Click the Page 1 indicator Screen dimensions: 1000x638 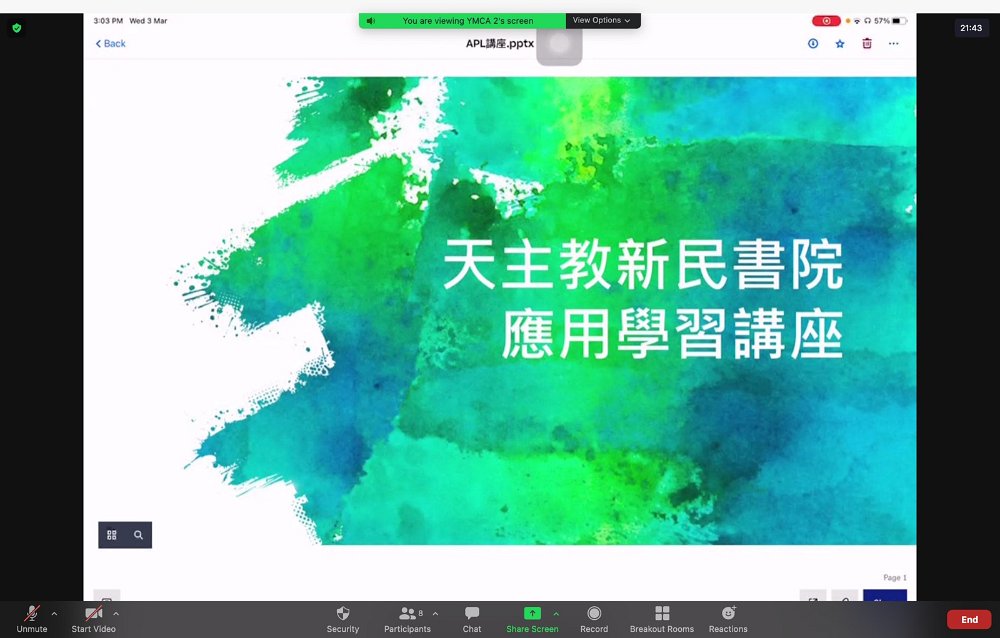coord(894,577)
